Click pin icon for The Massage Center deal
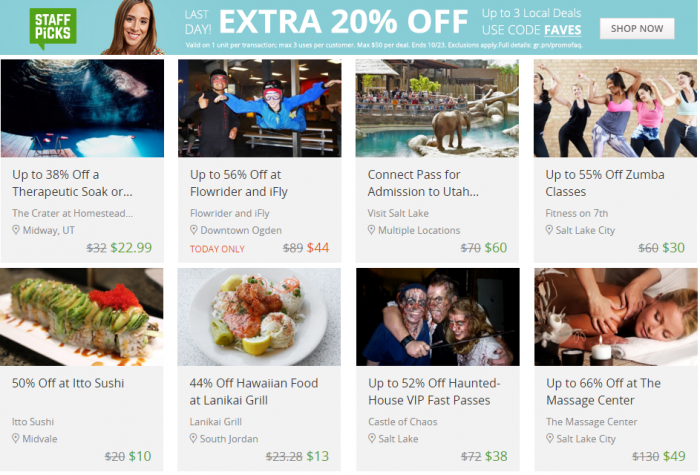Viewport: 700px width, 475px height. [x=550, y=439]
